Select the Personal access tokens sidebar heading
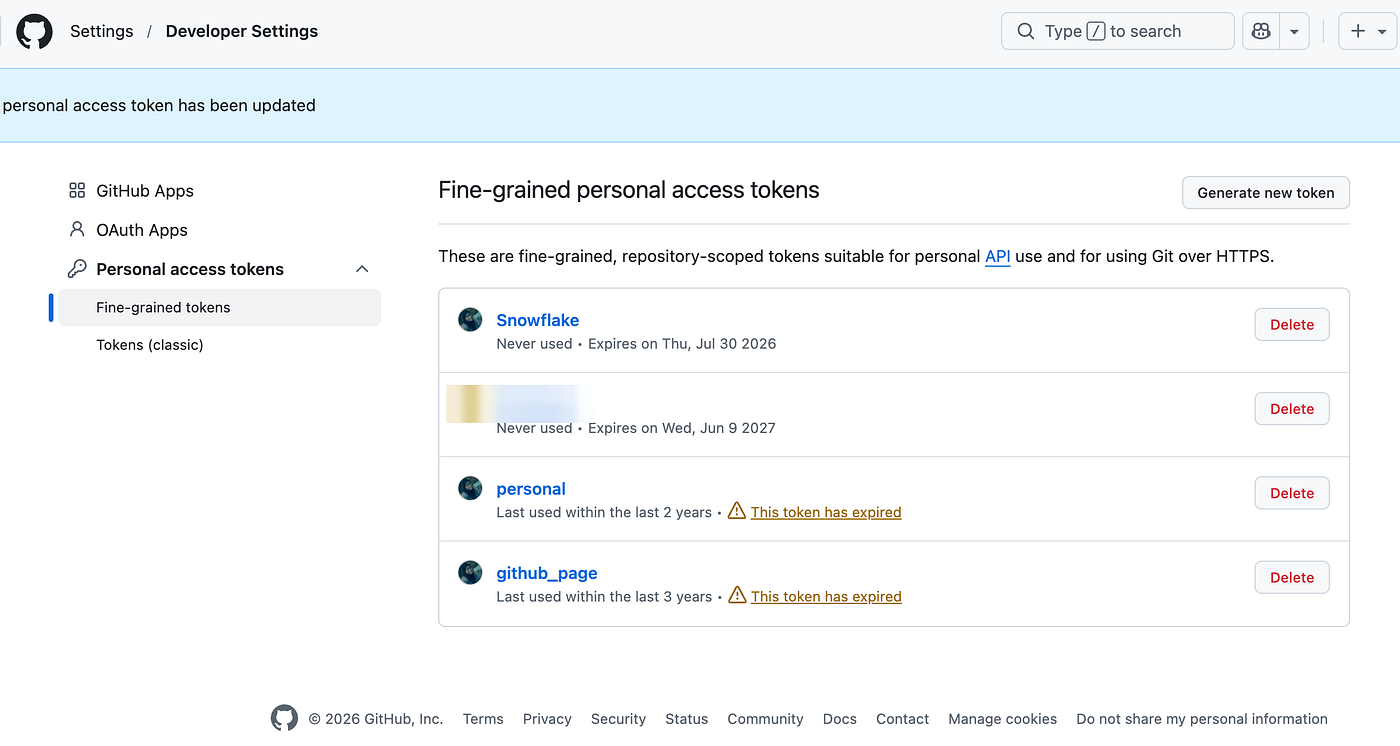Viewport: 1400px width, 746px height. click(x=190, y=269)
